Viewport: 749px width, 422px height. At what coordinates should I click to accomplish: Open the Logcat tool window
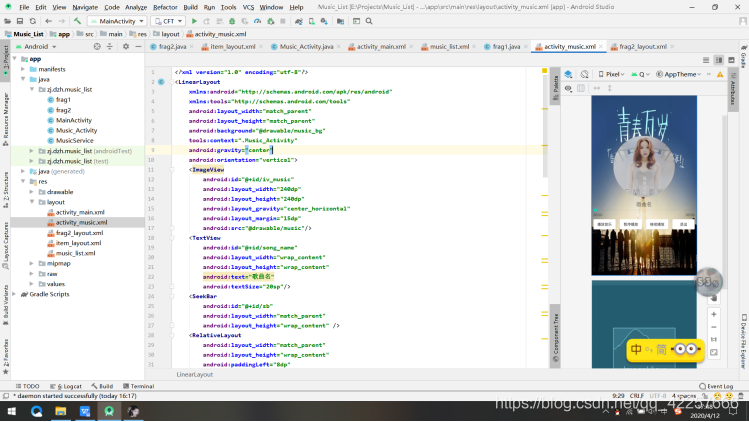(69, 386)
